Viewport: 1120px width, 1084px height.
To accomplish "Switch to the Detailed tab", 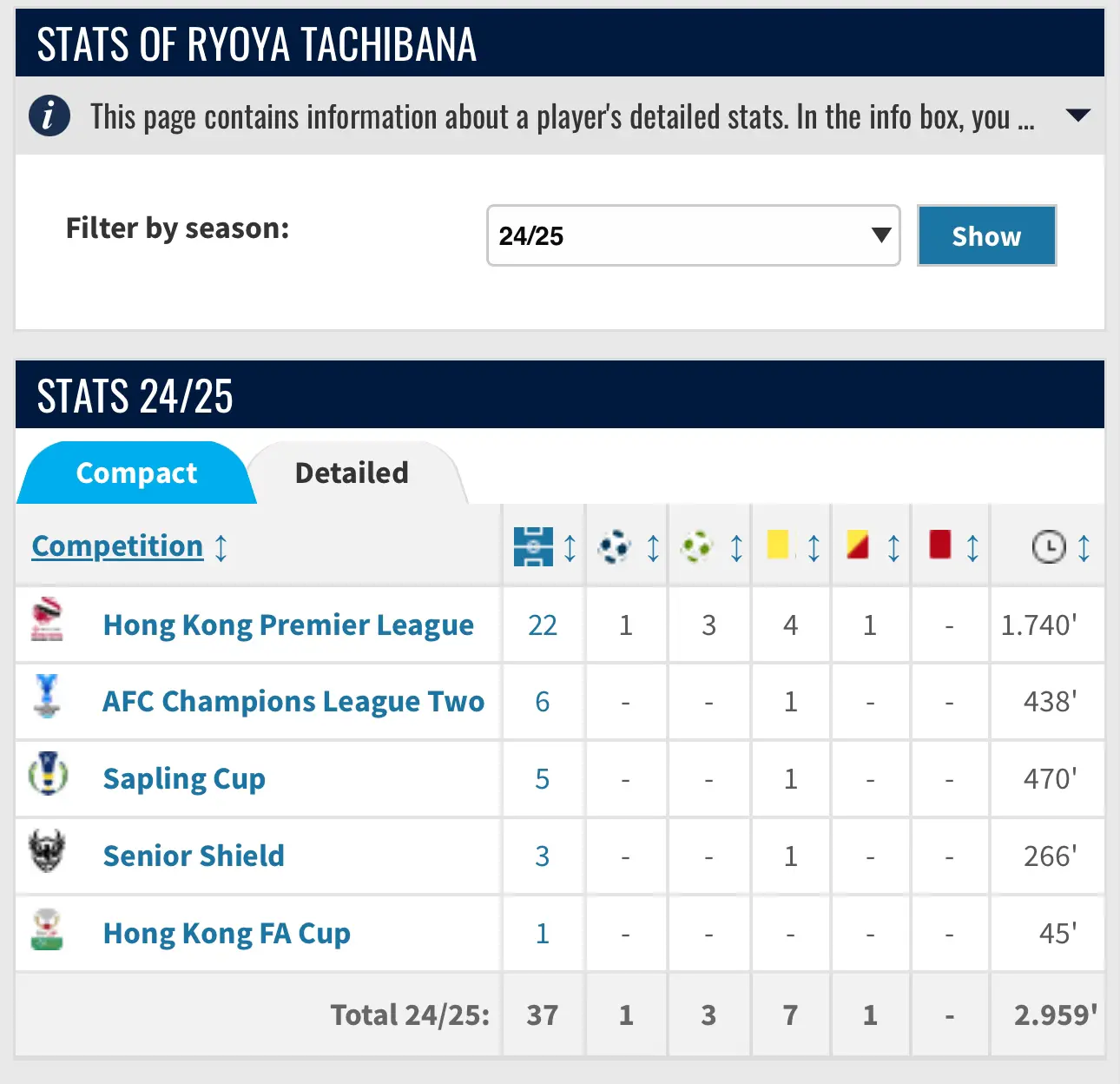I will pyautogui.click(x=352, y=473).
